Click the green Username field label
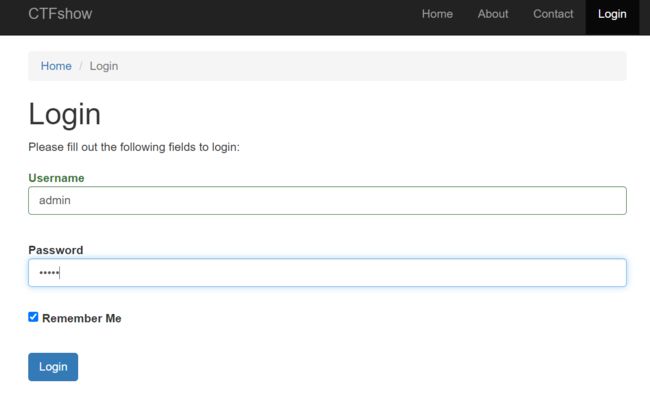This screenshot has width=650, height=405. 56,178
